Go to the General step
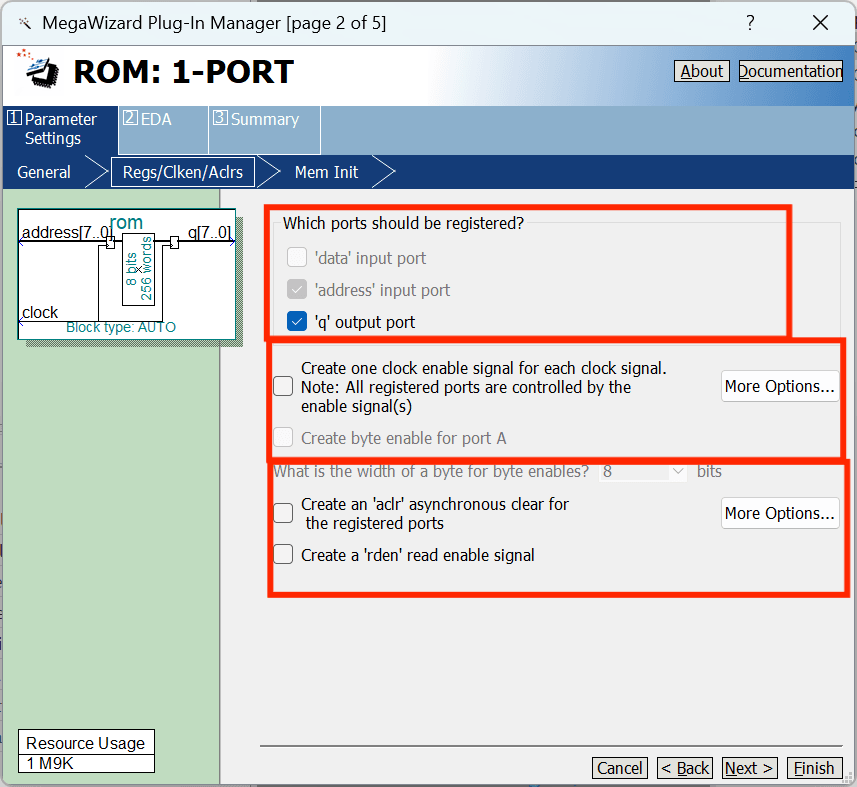The height and width of the screenshot is (787, 857). click(x=44, y=172)
